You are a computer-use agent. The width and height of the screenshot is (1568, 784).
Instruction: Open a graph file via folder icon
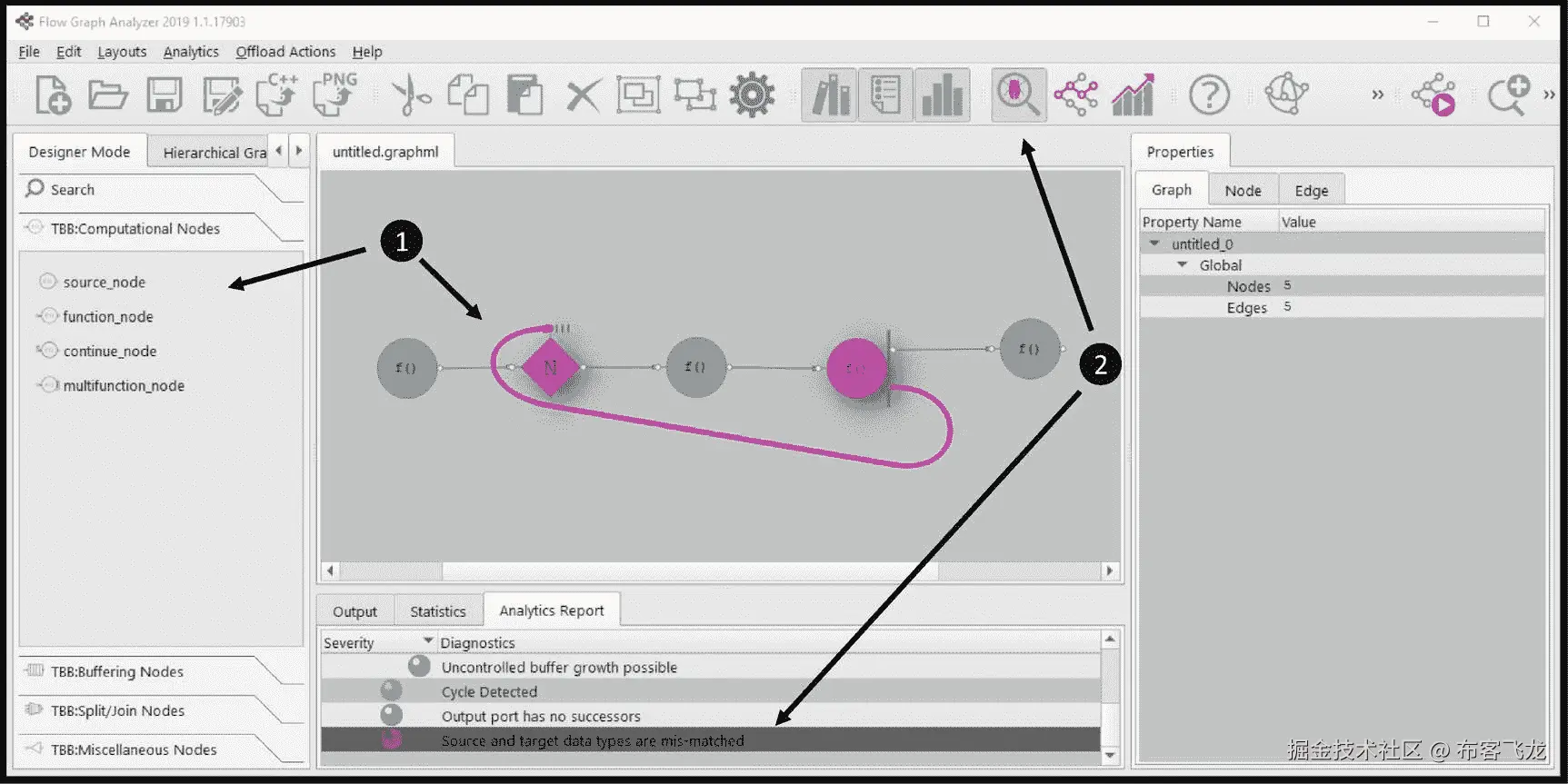click(108, 95)
